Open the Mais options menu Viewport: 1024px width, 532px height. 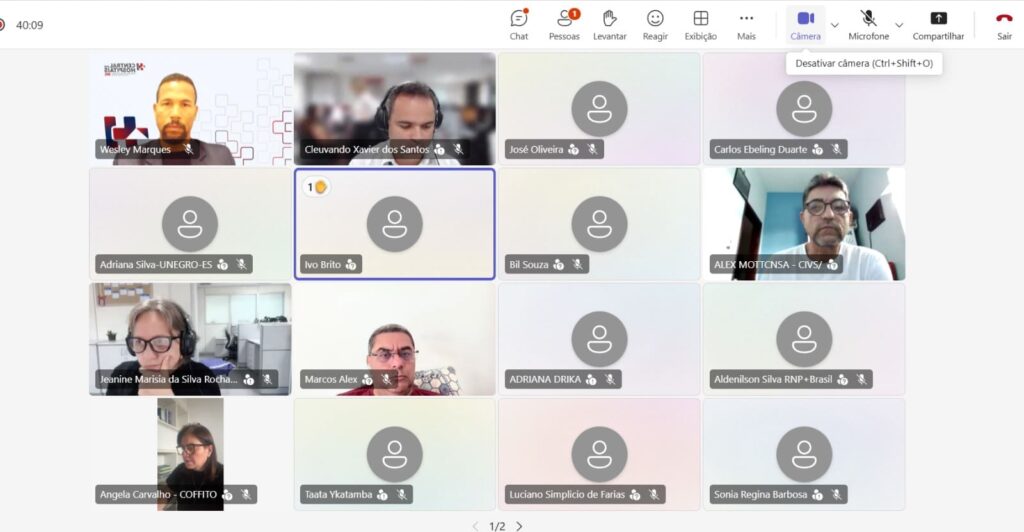coord(746,24)
